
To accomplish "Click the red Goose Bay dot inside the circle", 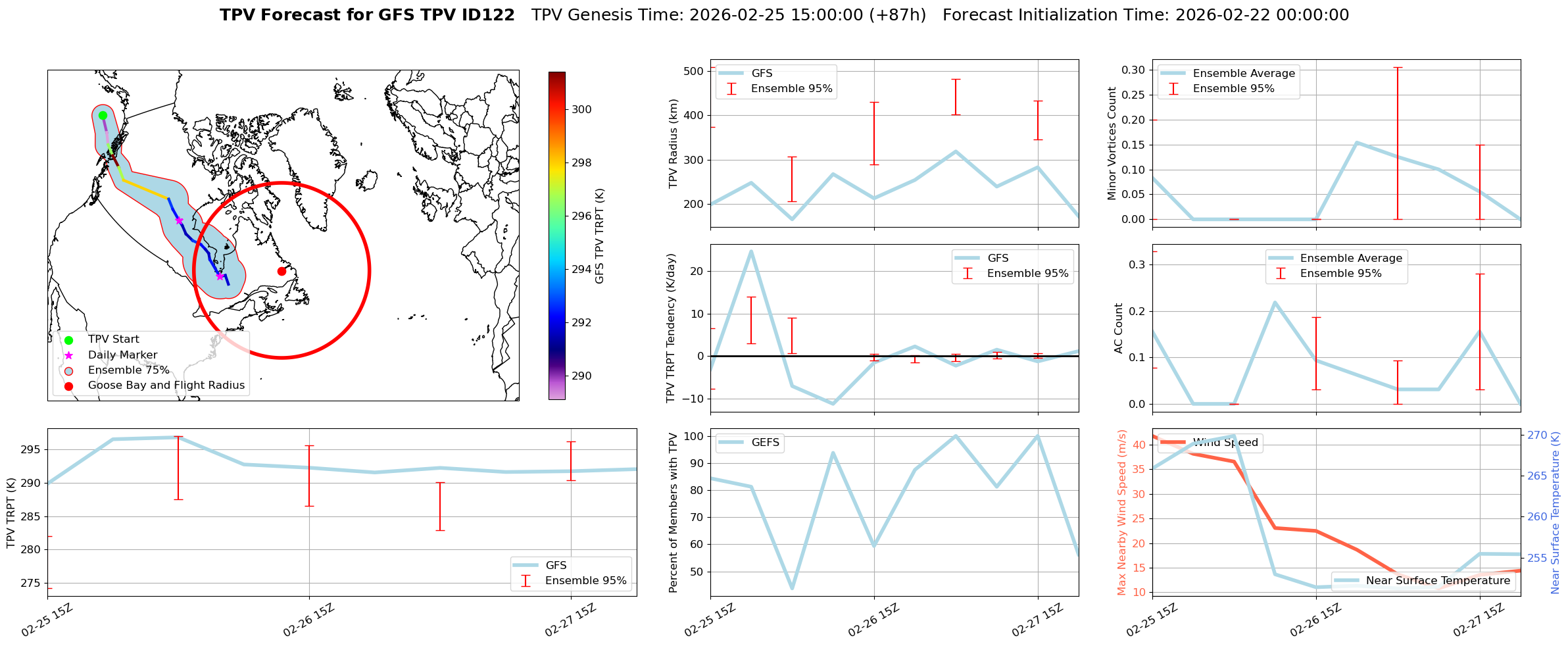I will tap(282, 271).
